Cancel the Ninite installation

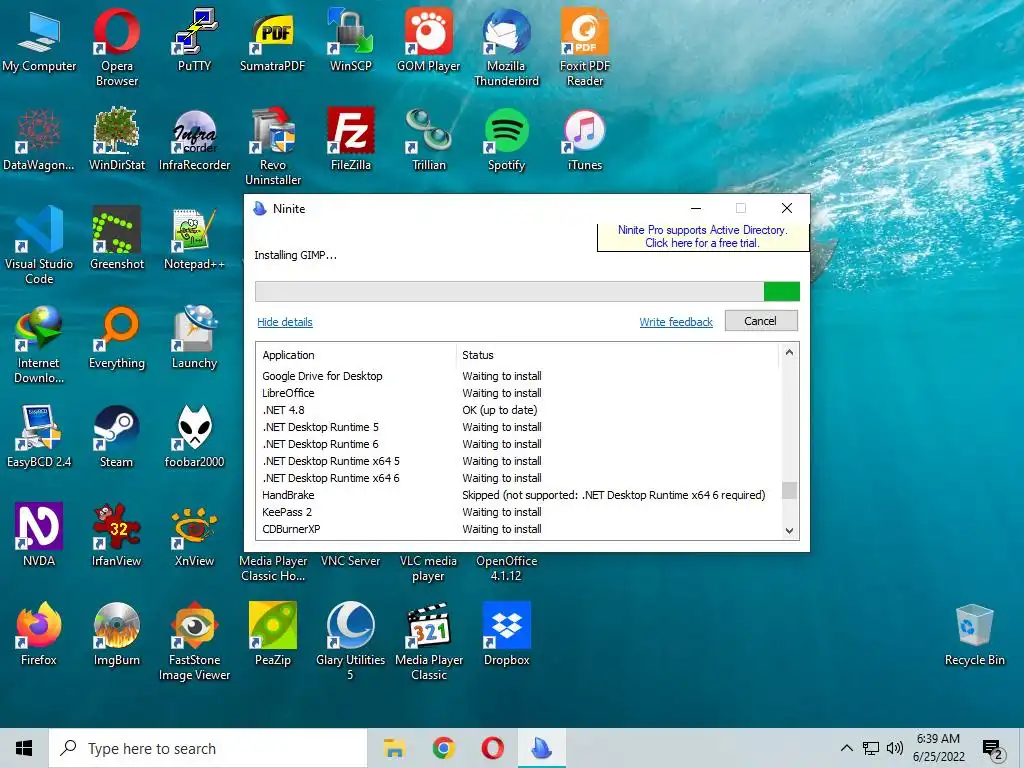click(761, 321)
